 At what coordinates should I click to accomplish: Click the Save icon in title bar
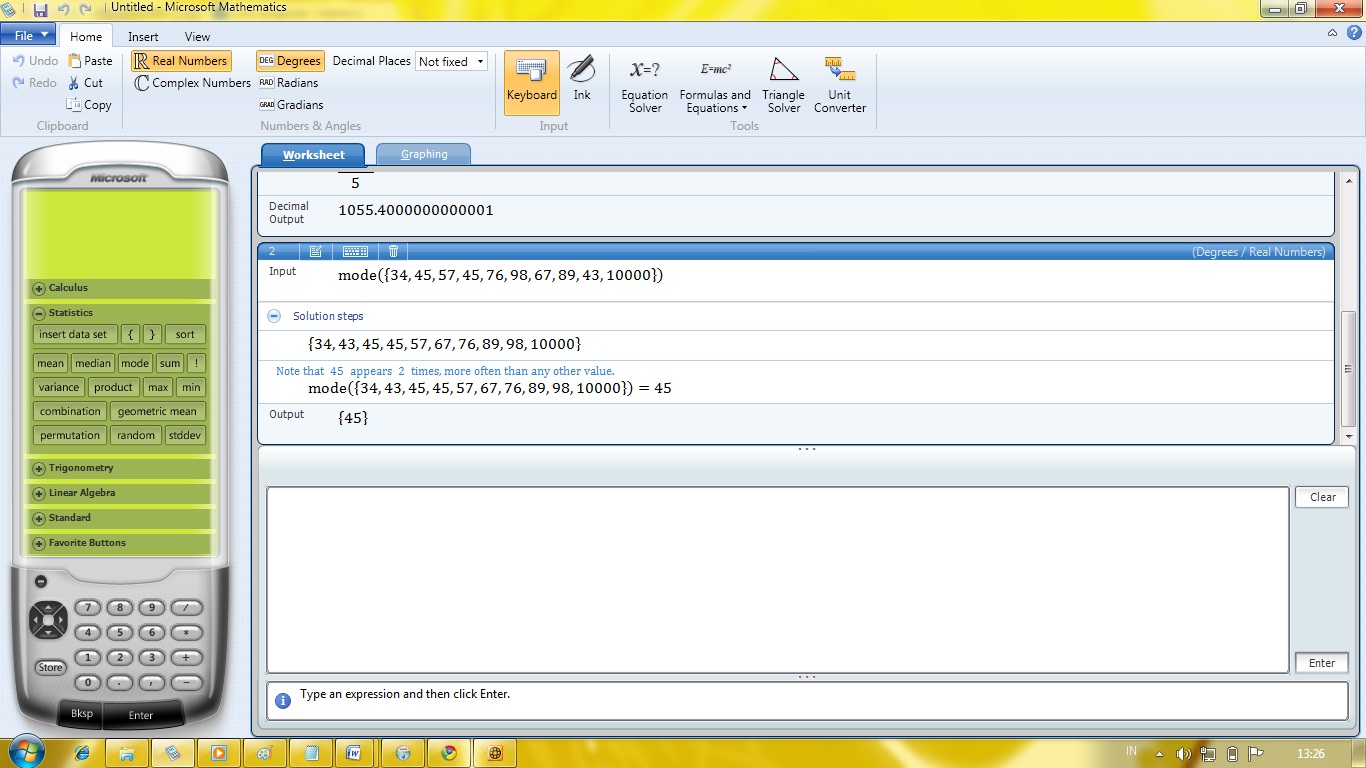pyautogui.click(x=40, y=8)
